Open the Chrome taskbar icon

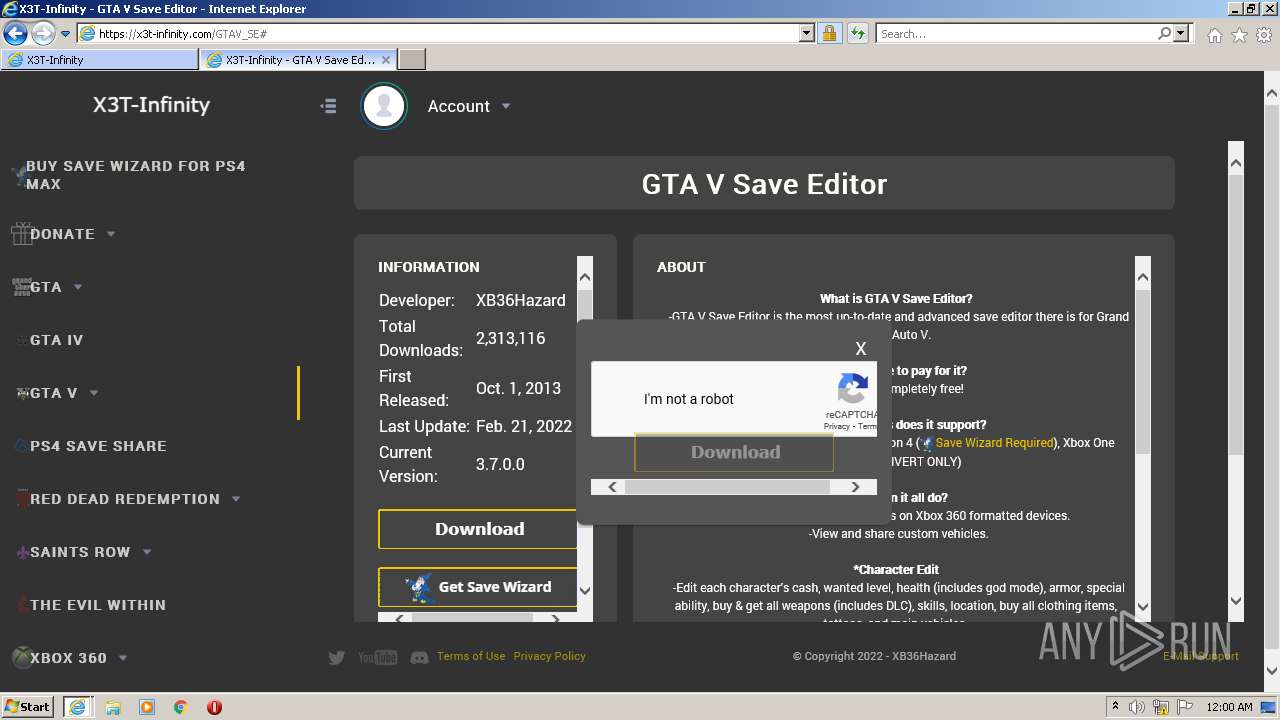pos(180,707)
